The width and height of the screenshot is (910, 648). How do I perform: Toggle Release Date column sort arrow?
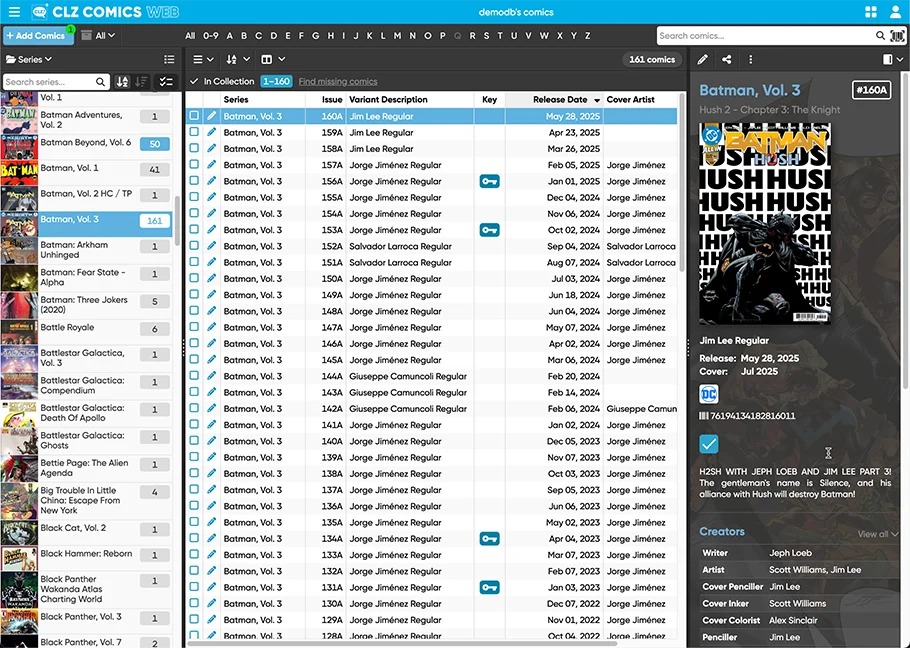597,100
